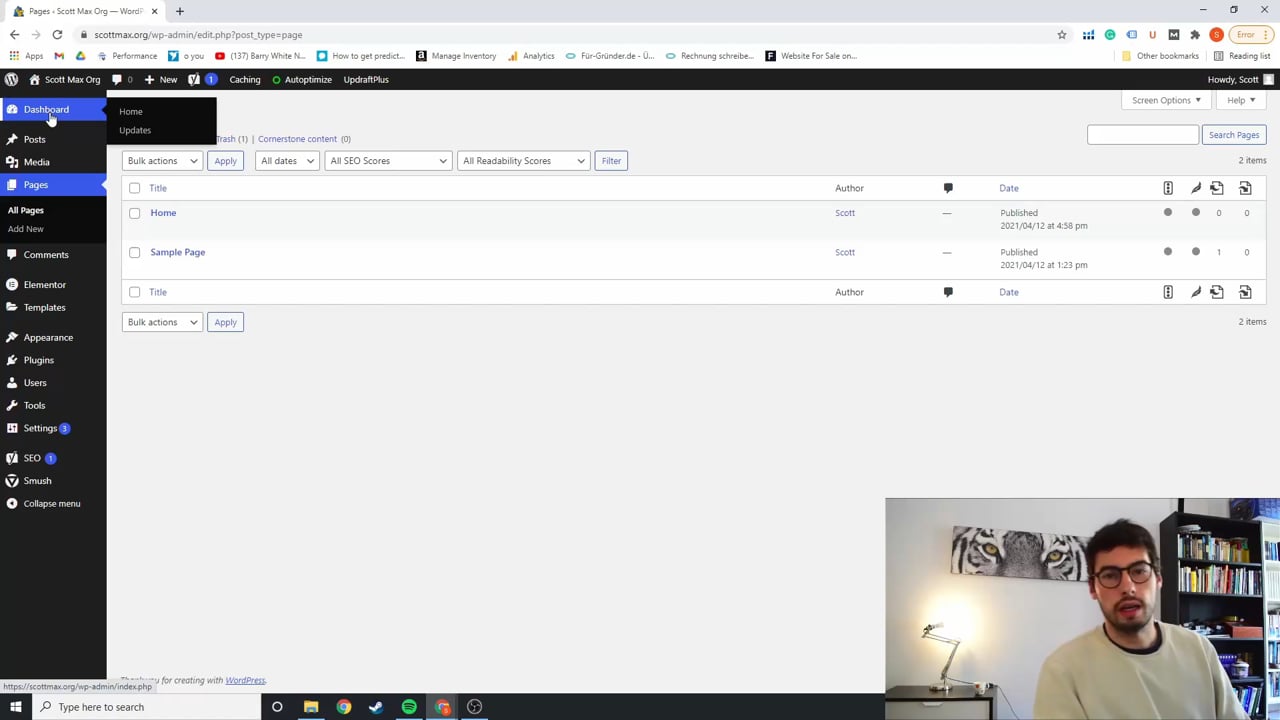Screen dimensions: 1280x720
Task: Open Spotify from the Windows taskbar
Action: pyautogui.click(x=409, y=707)
